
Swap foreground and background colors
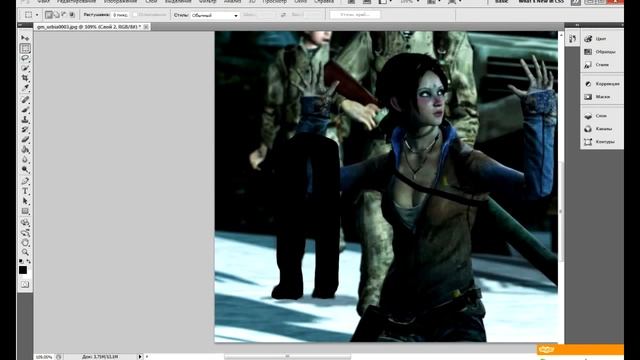click(x=29, y=261)
